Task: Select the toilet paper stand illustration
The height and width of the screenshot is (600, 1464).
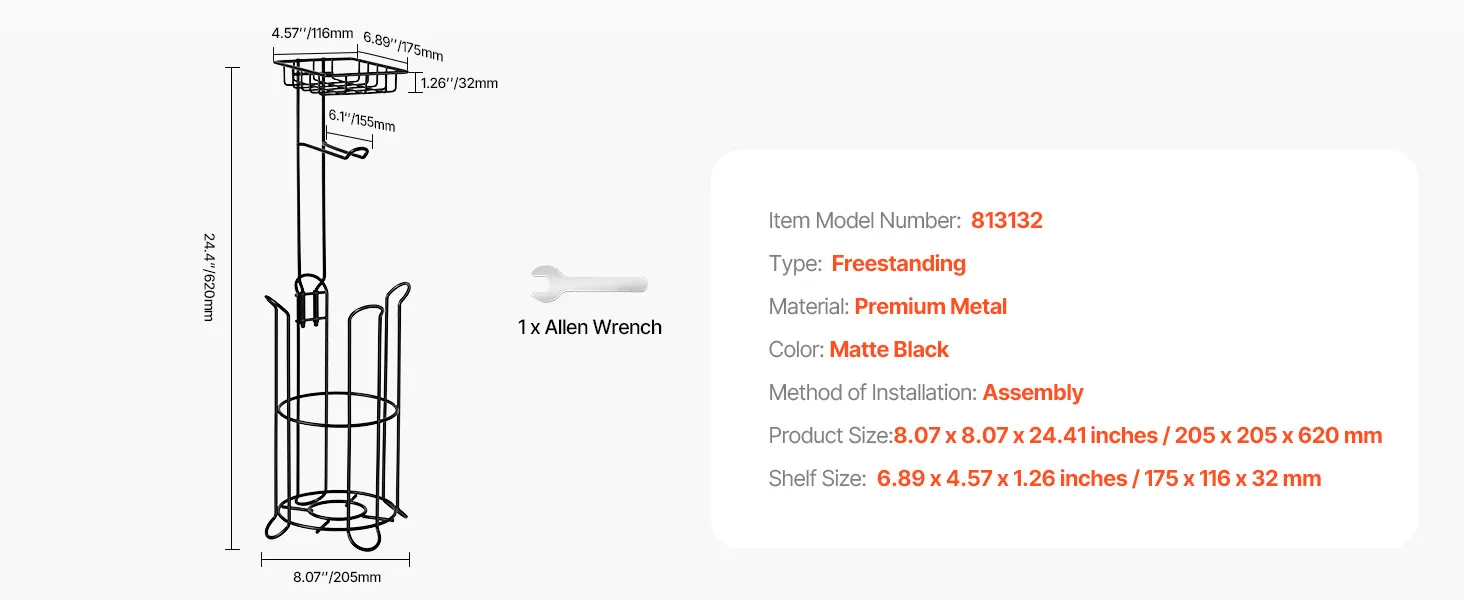Action: coord(335,307)
